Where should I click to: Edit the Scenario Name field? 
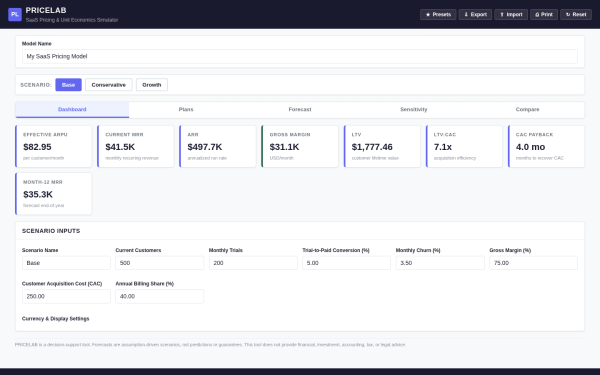66,263
